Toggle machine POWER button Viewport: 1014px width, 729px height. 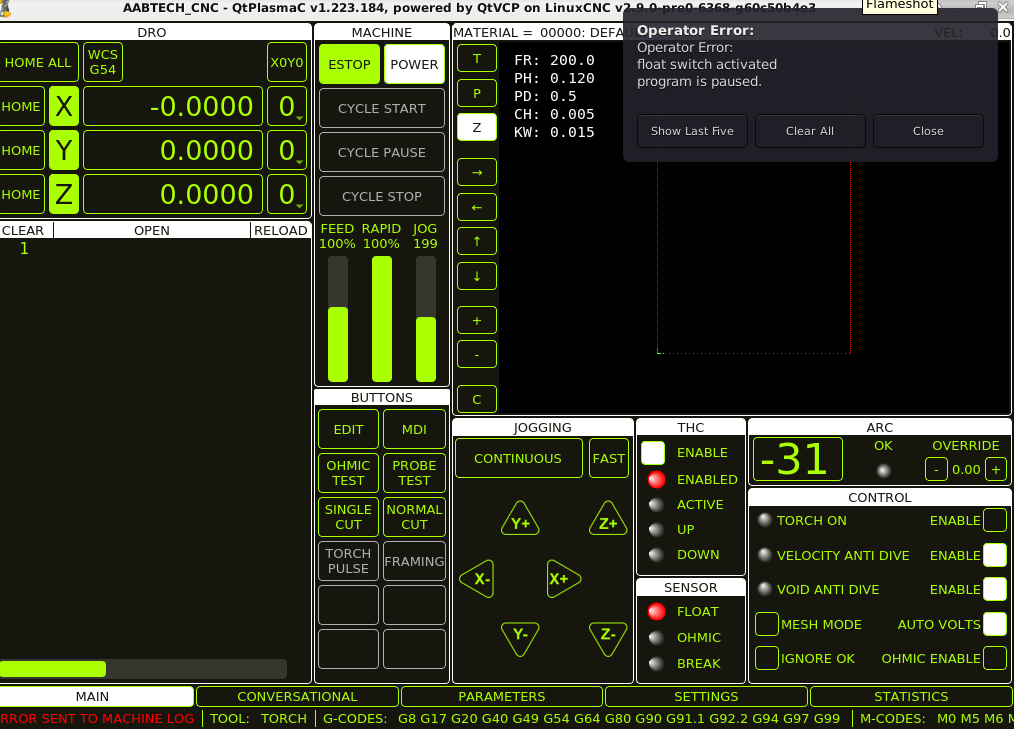click(415, 64)
